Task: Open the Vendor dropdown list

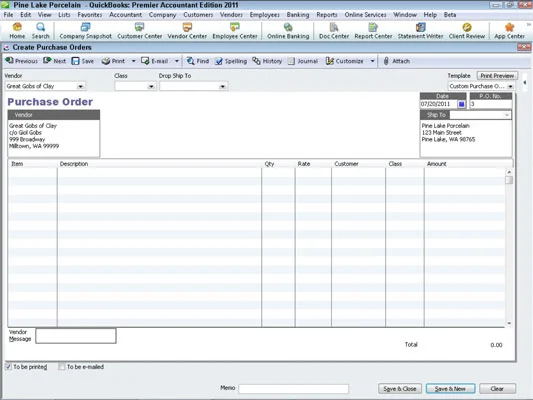Action: click(x=81, y=86)
